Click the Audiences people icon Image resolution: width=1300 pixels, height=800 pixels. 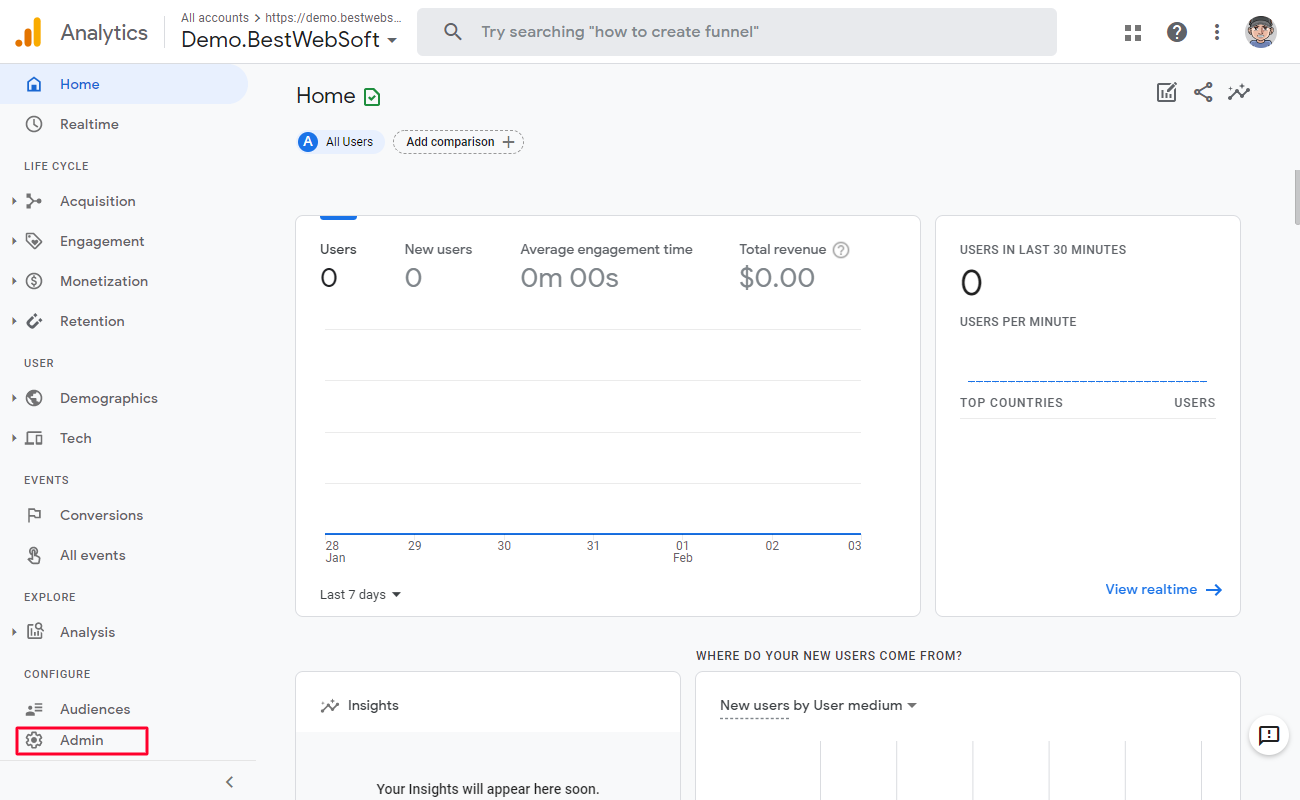pyautogui.click(x=34, y=709)
